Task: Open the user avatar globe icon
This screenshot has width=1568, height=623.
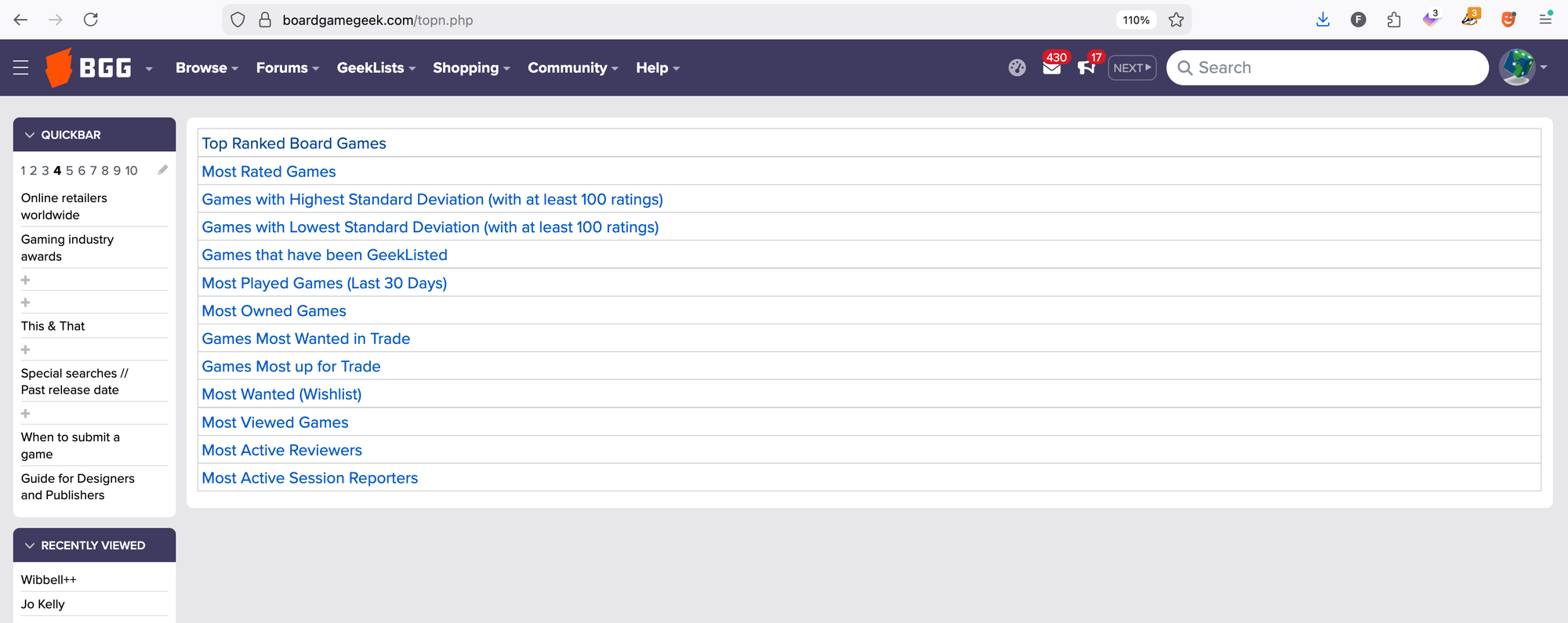Action: [1518, 67]
